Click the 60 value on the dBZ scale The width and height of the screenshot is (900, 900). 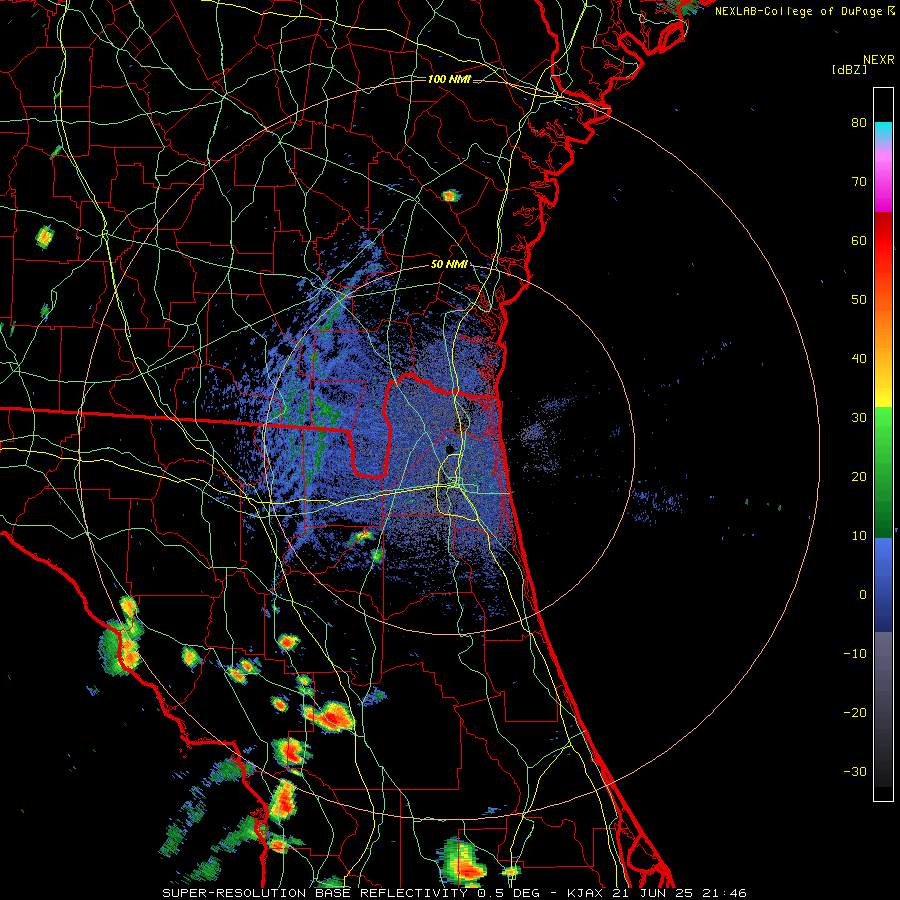point(859,240)
